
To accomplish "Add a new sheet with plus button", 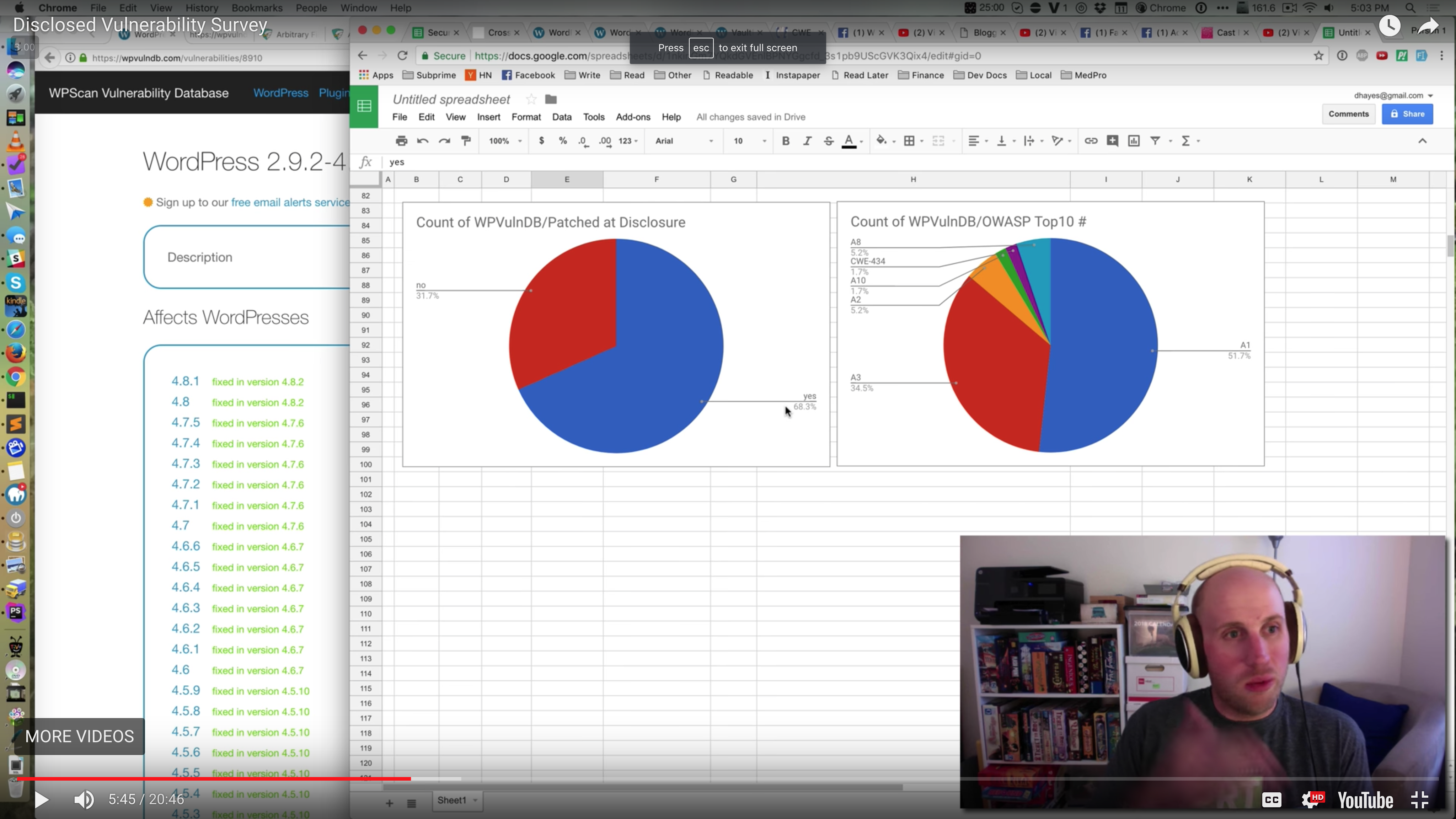I will pos(390,803).
